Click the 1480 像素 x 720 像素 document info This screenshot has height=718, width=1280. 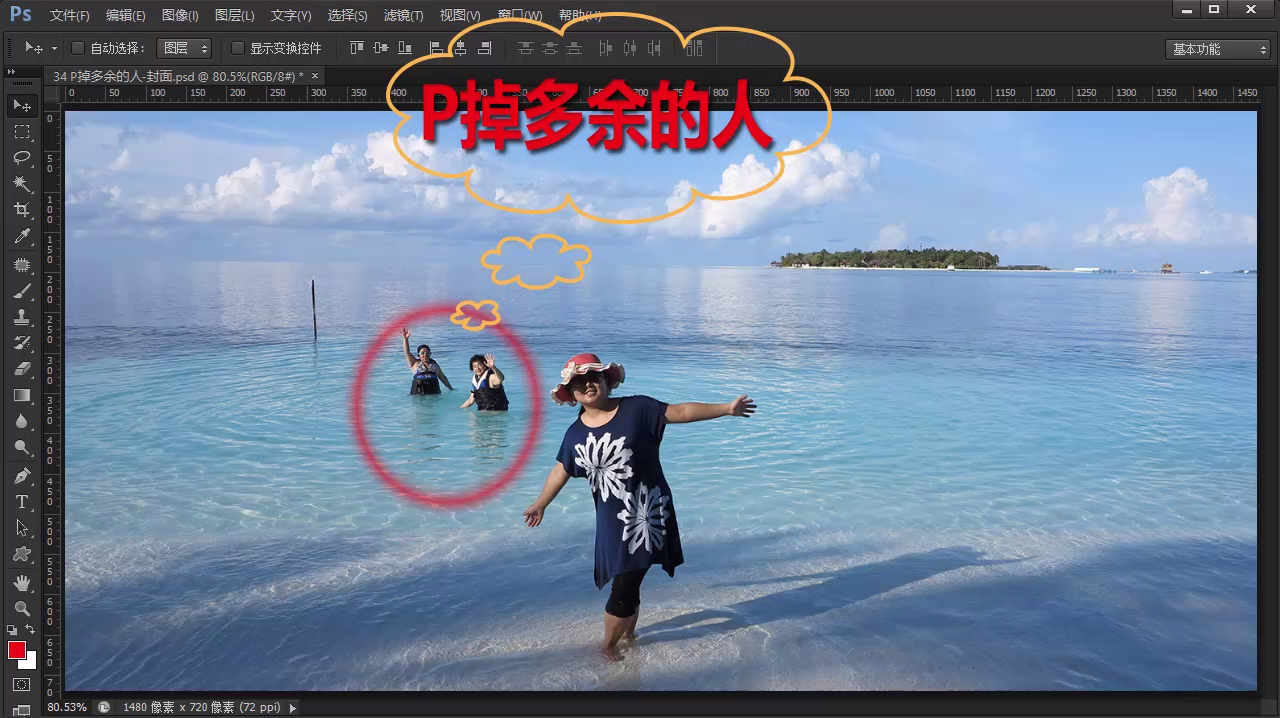201,707
